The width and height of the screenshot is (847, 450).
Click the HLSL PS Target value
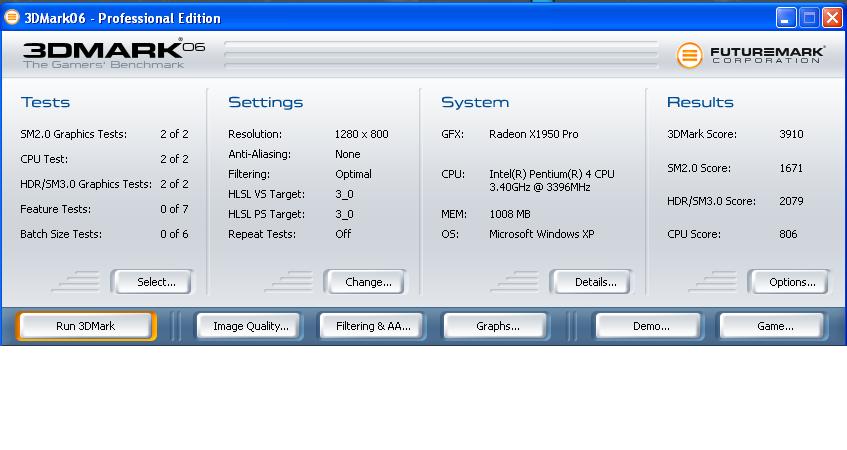(344, 214)
